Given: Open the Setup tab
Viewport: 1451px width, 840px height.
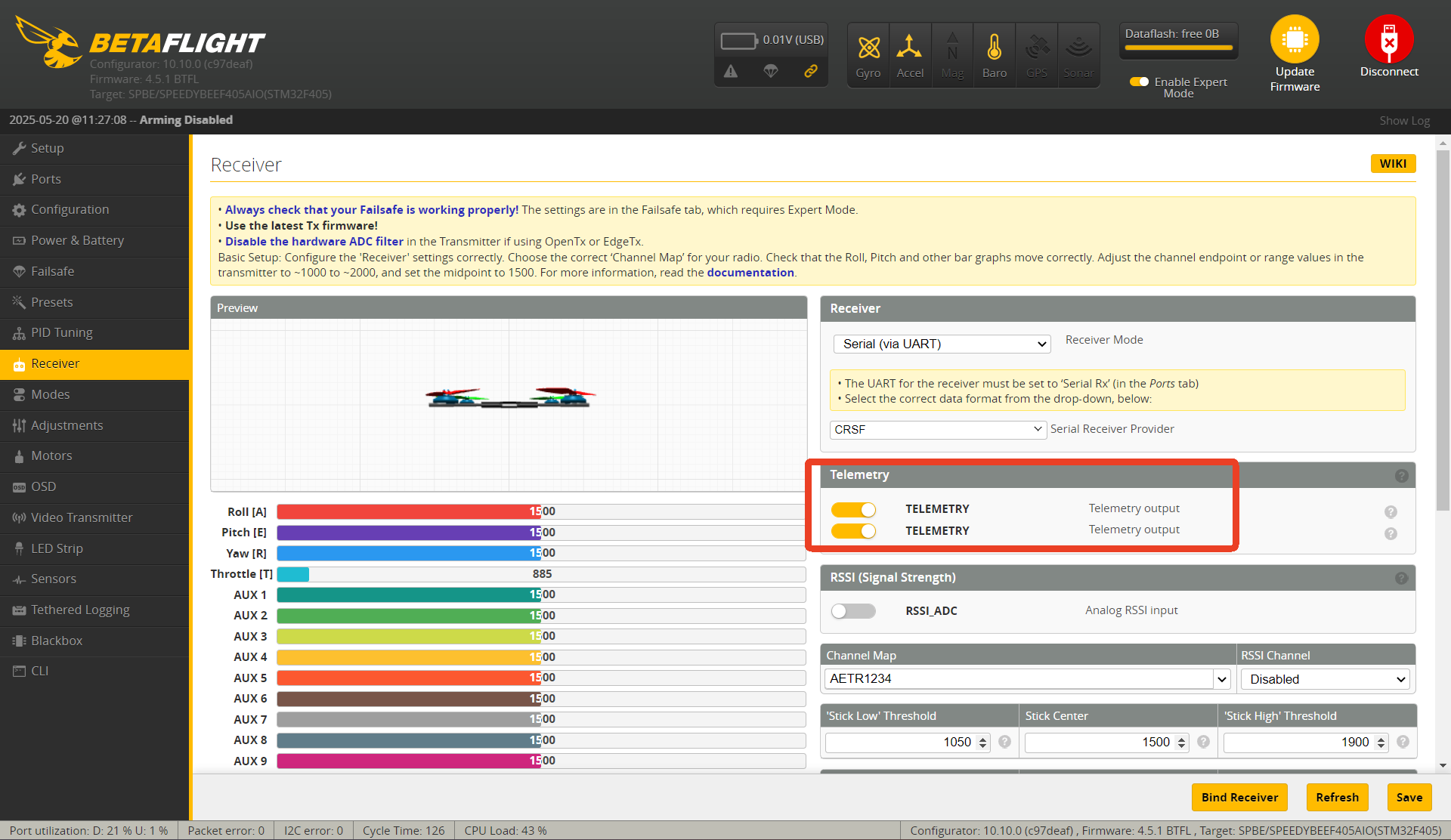Looking at the screenshot, I should click(94, 149).
